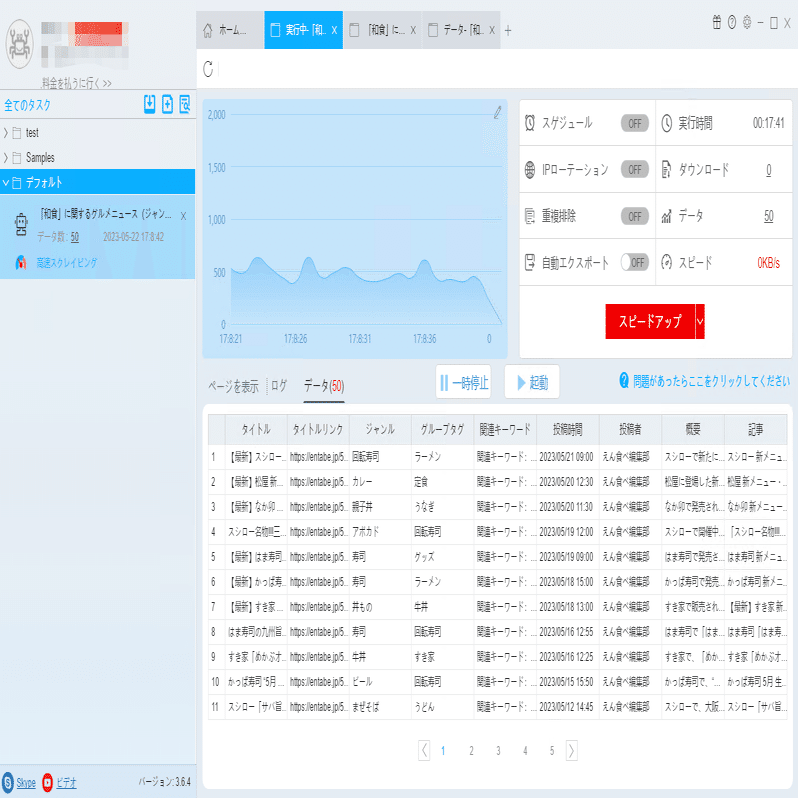Viewport: 798px width, 798px height.
Task: Switch to the ホーム tab
Action: (x=230, y=30)
